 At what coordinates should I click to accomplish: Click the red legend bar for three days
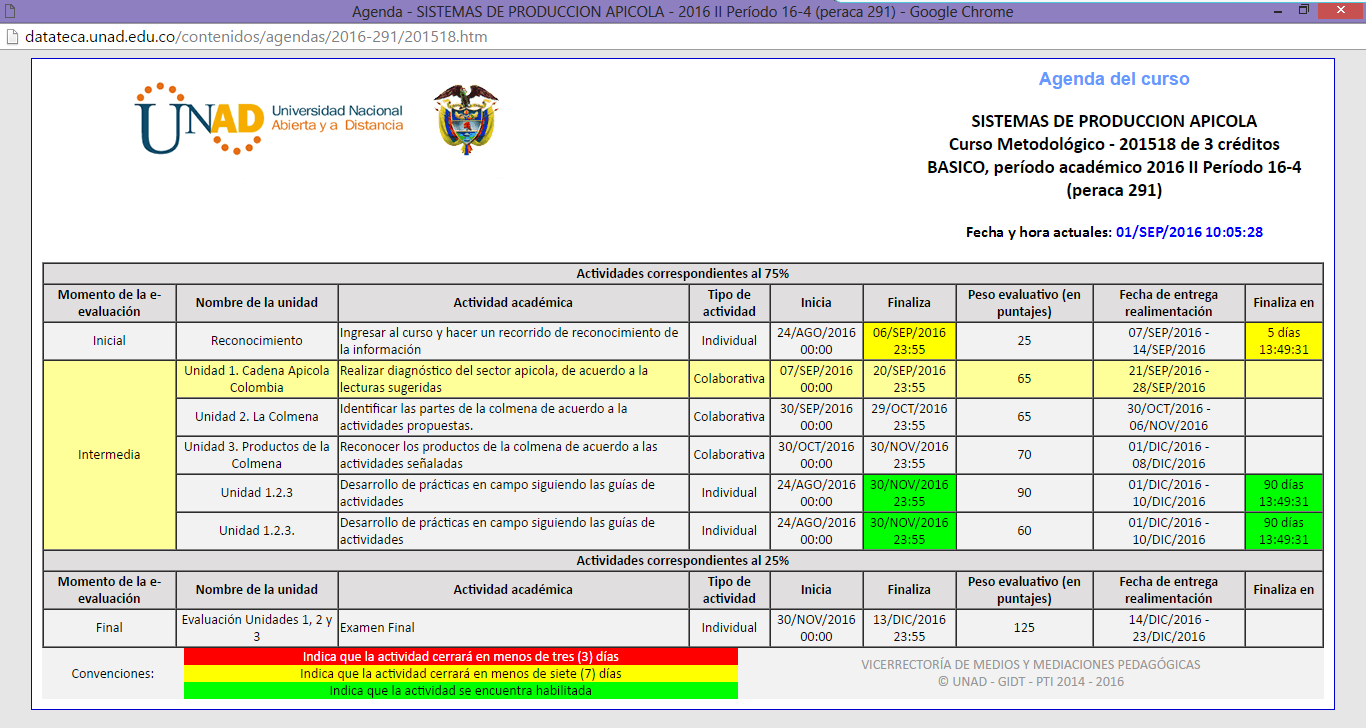tap(460, 657)
